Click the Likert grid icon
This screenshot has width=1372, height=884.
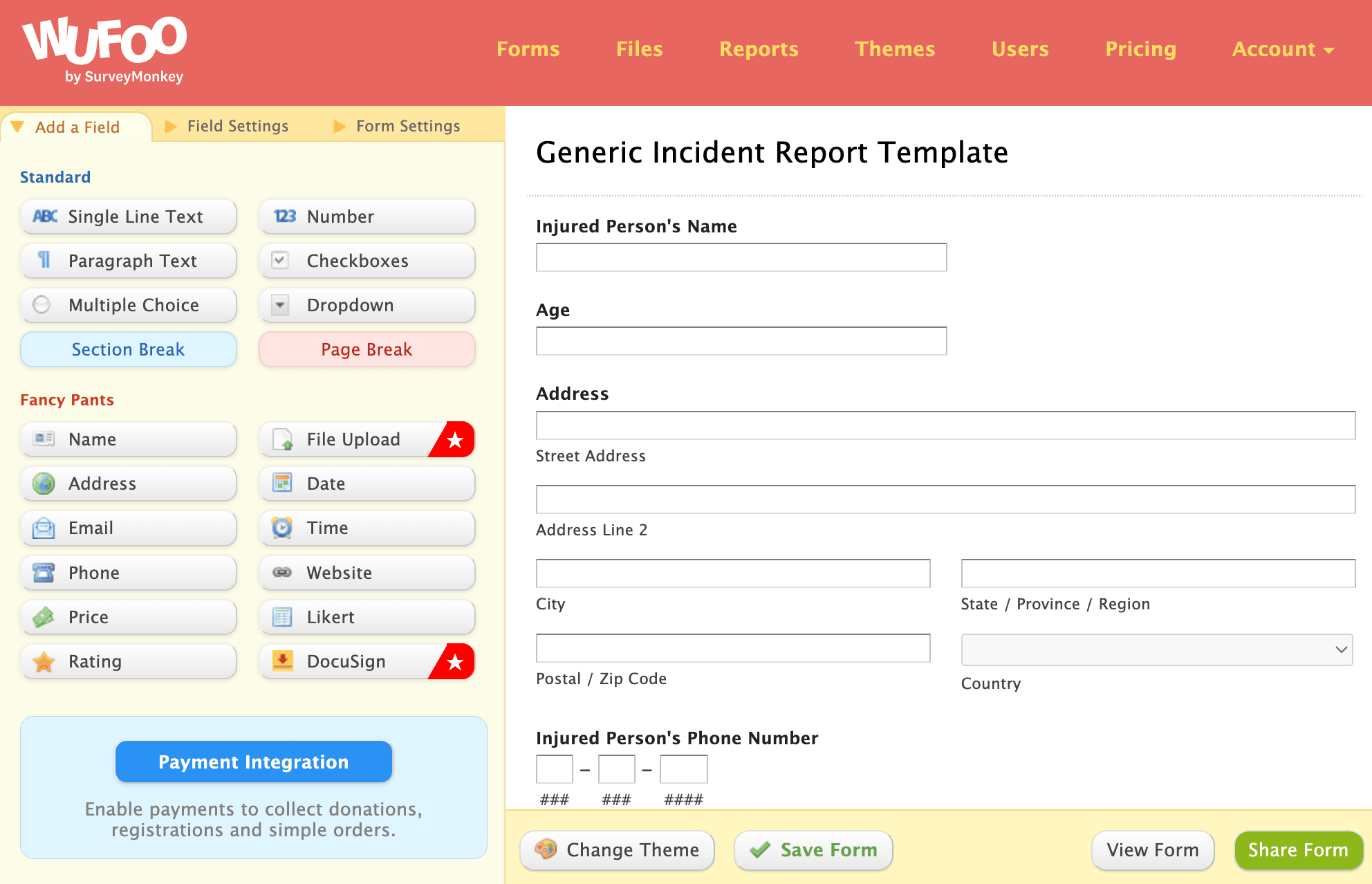pos(282,617)
